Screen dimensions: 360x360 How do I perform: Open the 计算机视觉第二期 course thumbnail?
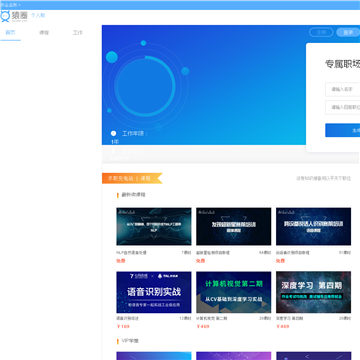point(234,292)
